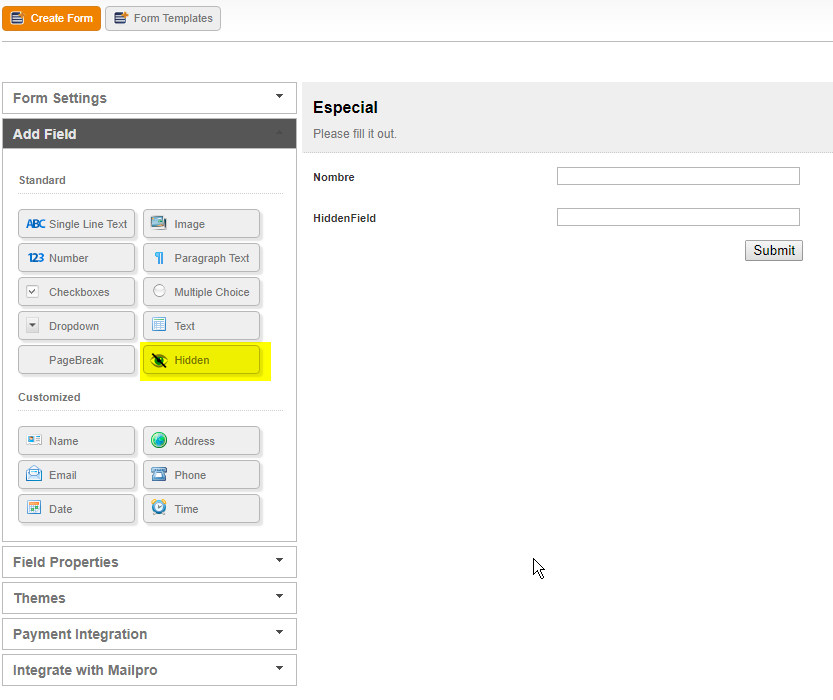
Task: Add a PageBreak field
Action: coord(76,360)
